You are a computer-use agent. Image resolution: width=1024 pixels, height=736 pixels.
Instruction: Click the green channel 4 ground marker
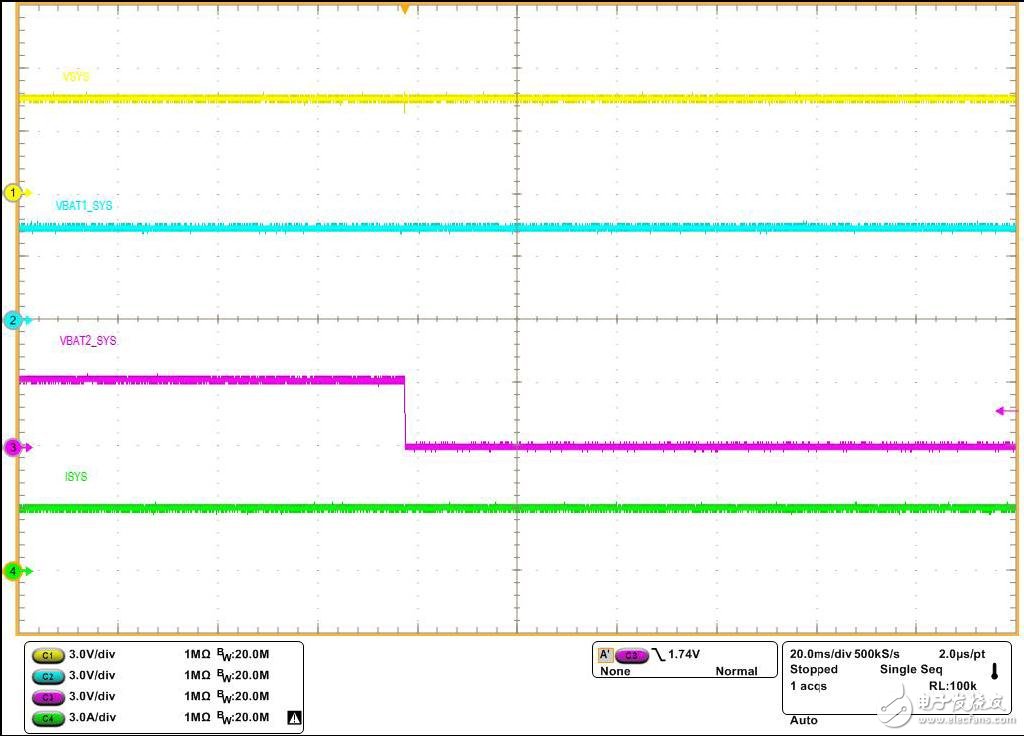13,571
